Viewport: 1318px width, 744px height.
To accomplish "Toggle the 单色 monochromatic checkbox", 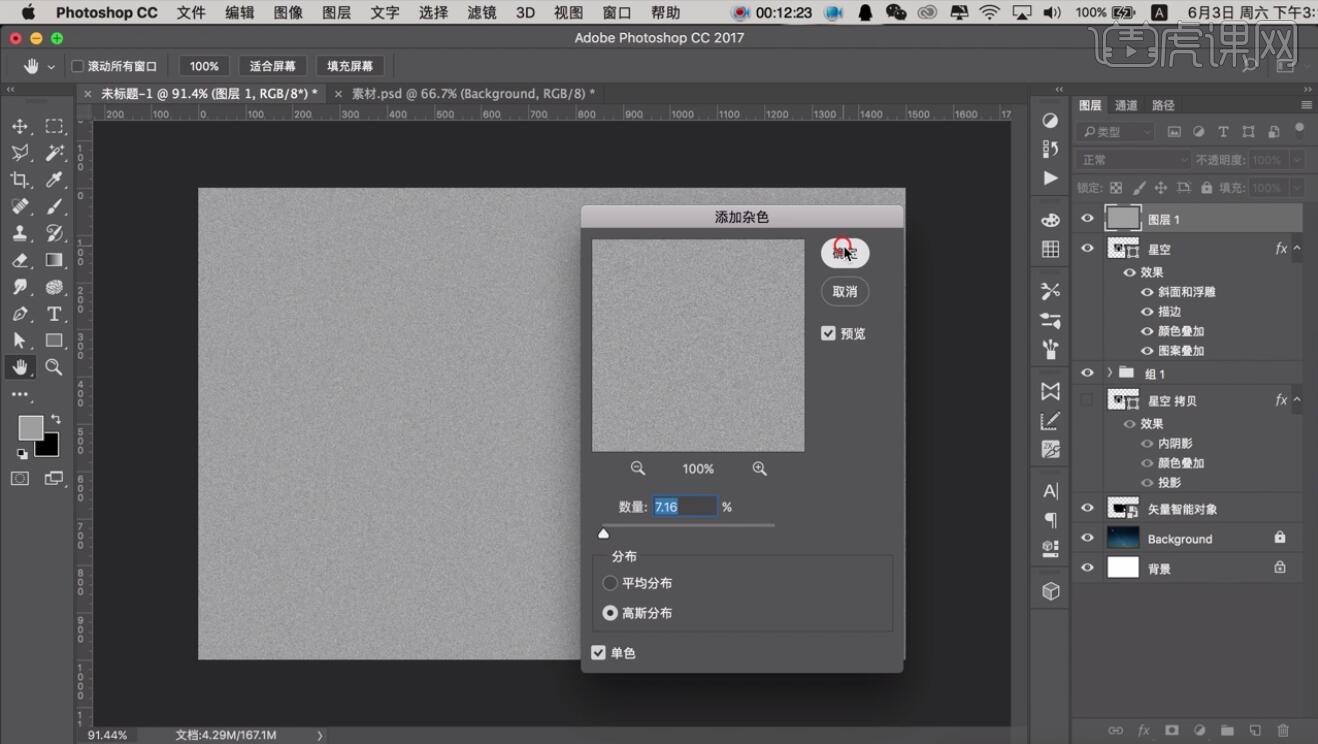I will (598, 653).
